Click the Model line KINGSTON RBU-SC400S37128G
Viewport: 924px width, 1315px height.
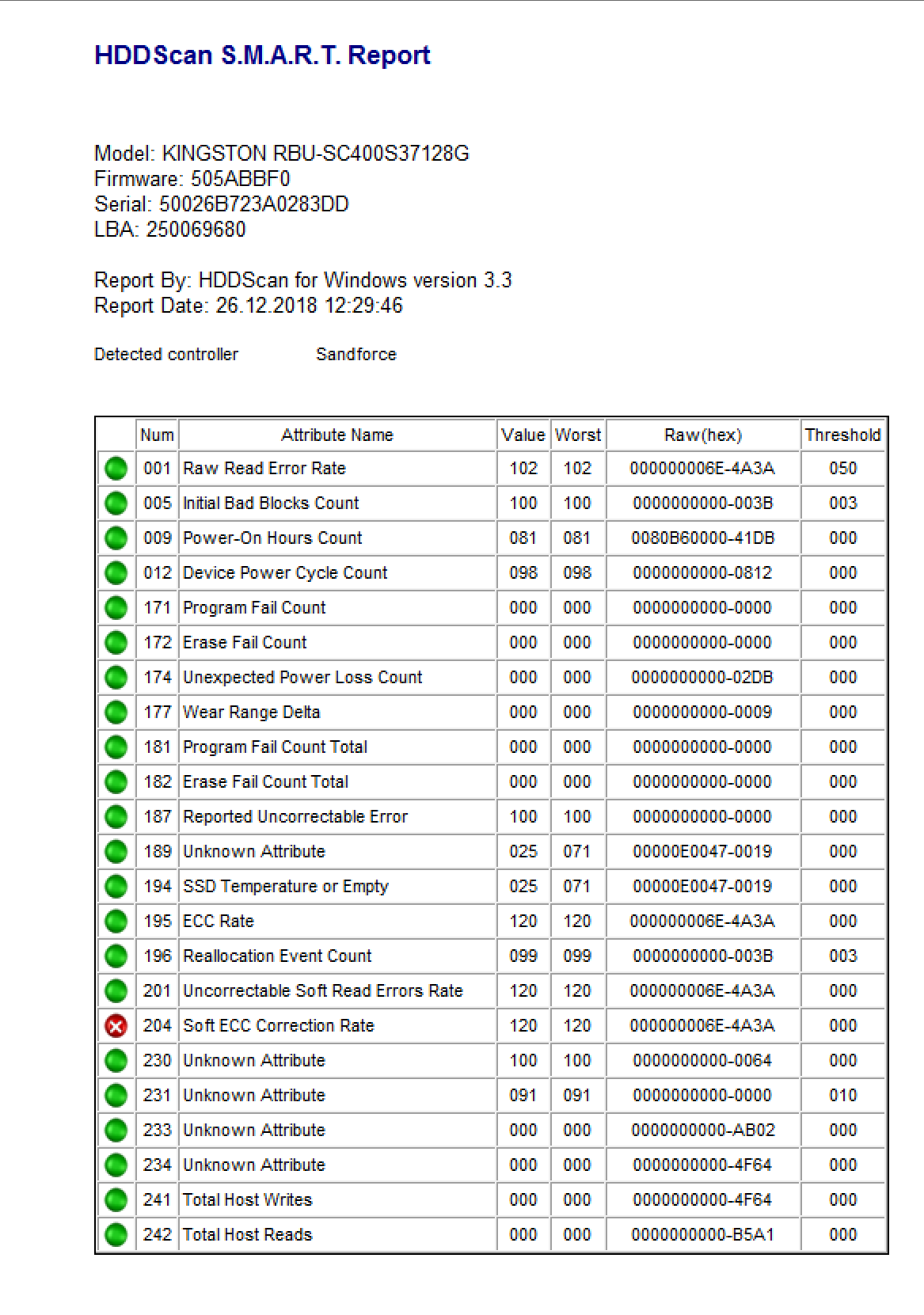(x=282, y=154)
